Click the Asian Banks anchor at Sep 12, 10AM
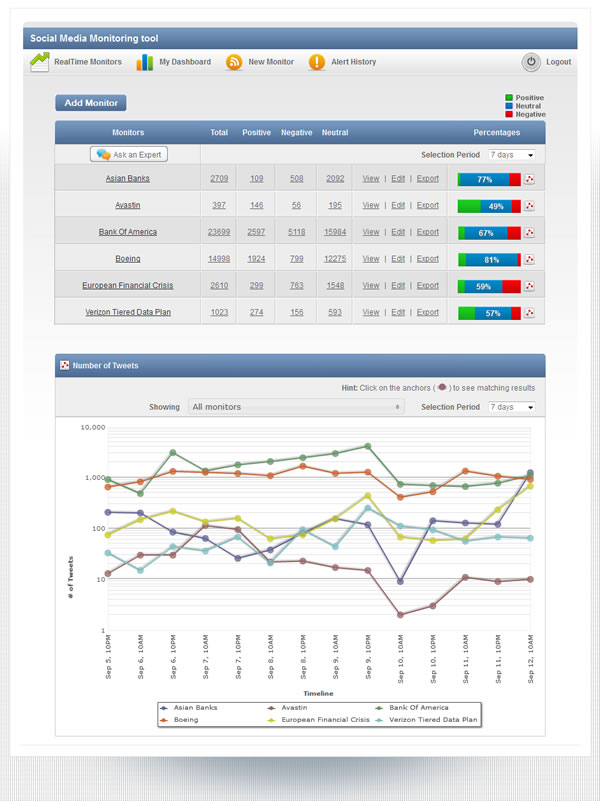This screenshot has width=600, height=801. pos(531,473)
